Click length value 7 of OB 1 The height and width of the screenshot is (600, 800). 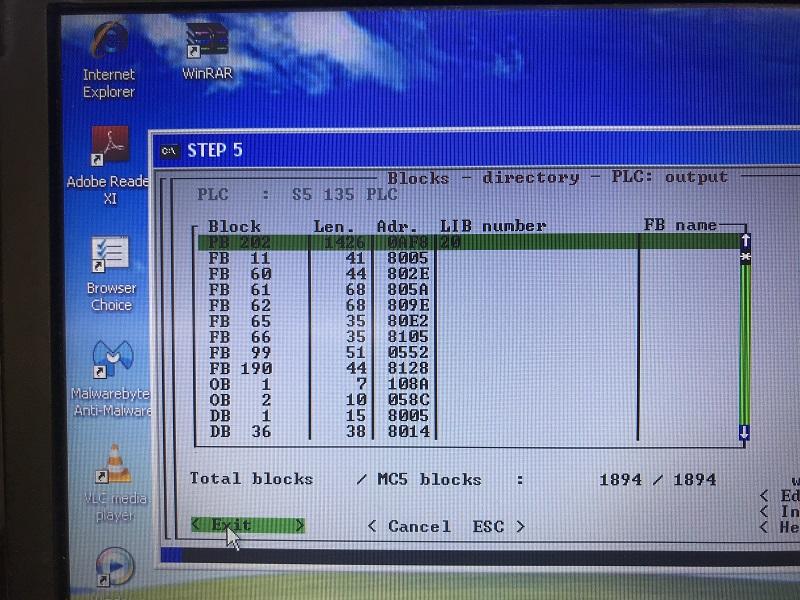click(x=361, y=384)
